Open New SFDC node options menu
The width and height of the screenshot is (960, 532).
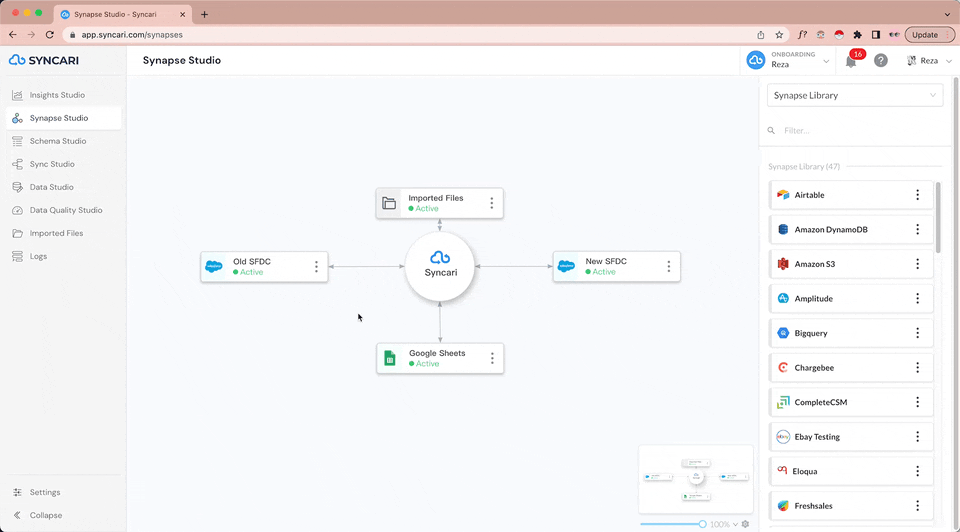669,266
